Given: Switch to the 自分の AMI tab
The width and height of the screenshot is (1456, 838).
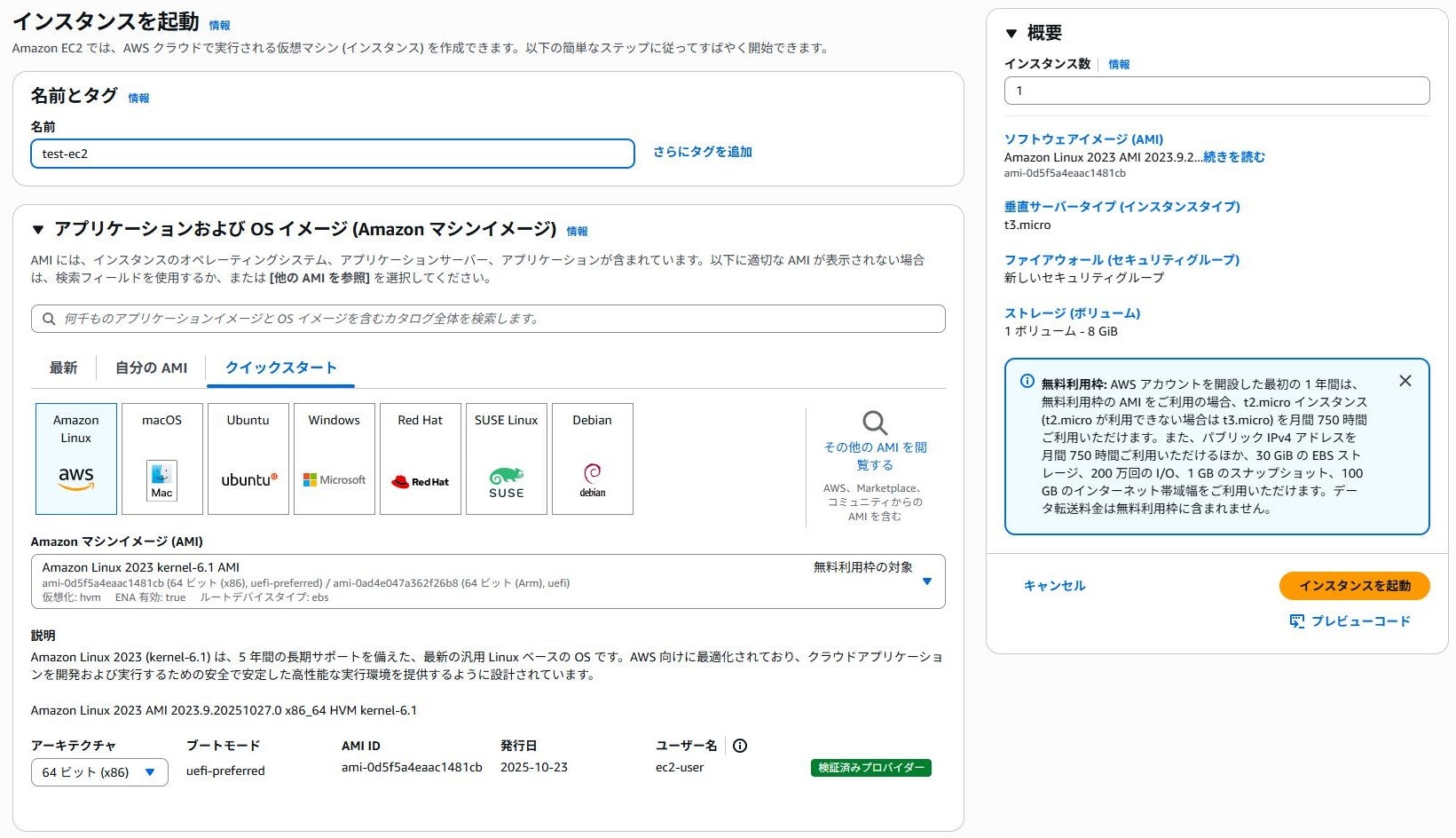Looking at the screenshot, I should pyautogui.click(x=152, y=368).
